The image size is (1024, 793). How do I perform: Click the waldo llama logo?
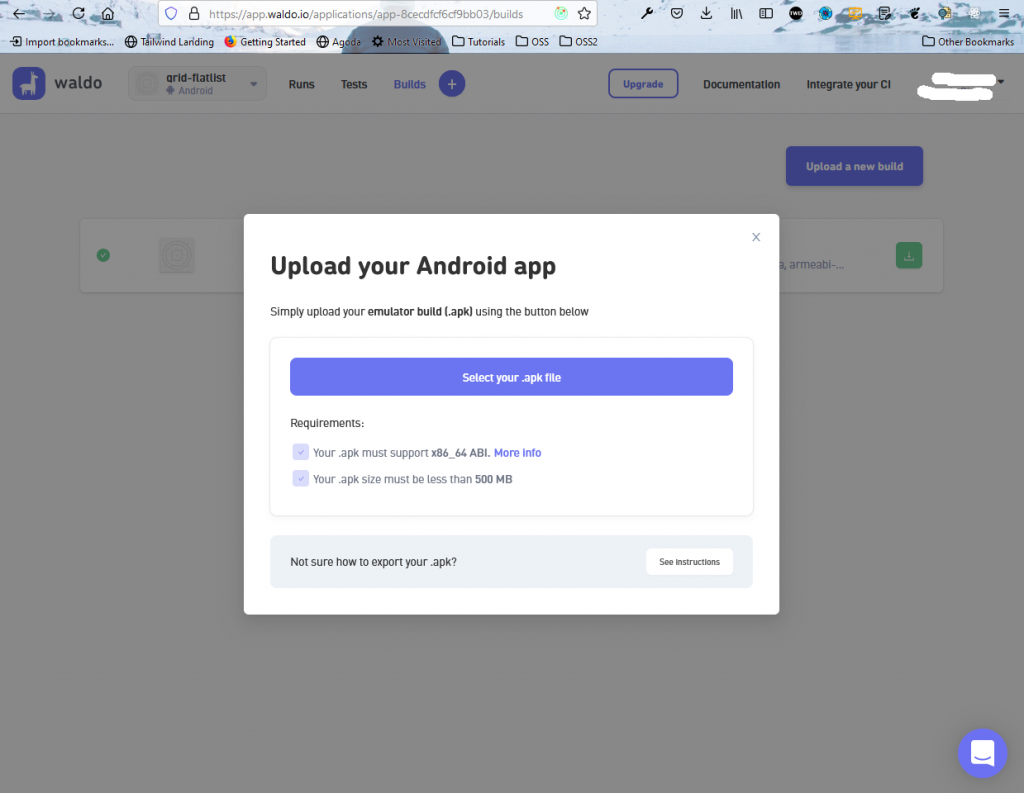29,84
